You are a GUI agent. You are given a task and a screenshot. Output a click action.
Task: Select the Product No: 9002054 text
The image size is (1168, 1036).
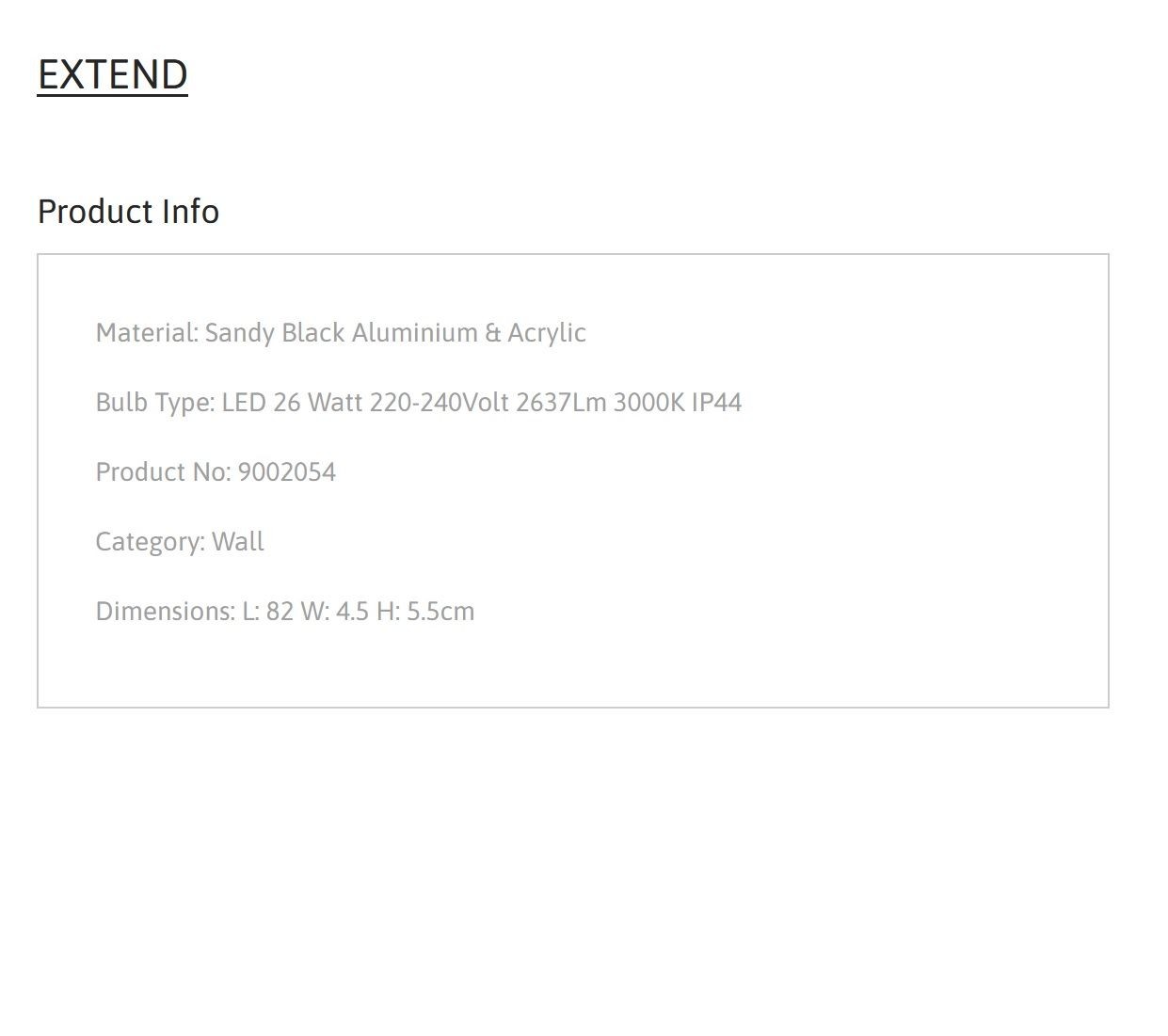(x=216, y=472)
